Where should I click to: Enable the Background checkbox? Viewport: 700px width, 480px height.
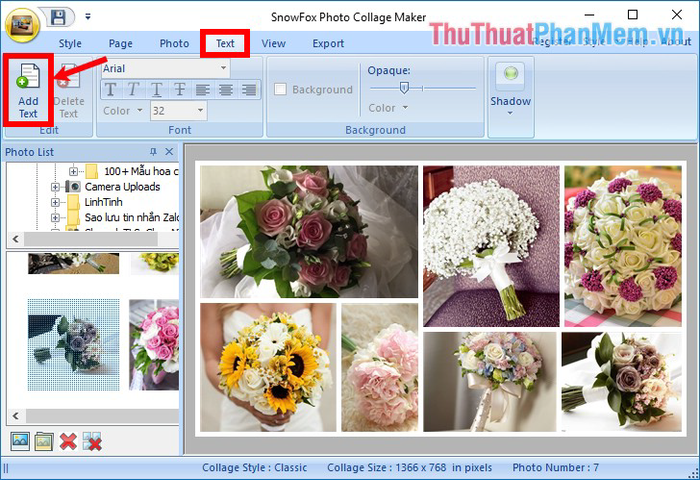[280, 89]
